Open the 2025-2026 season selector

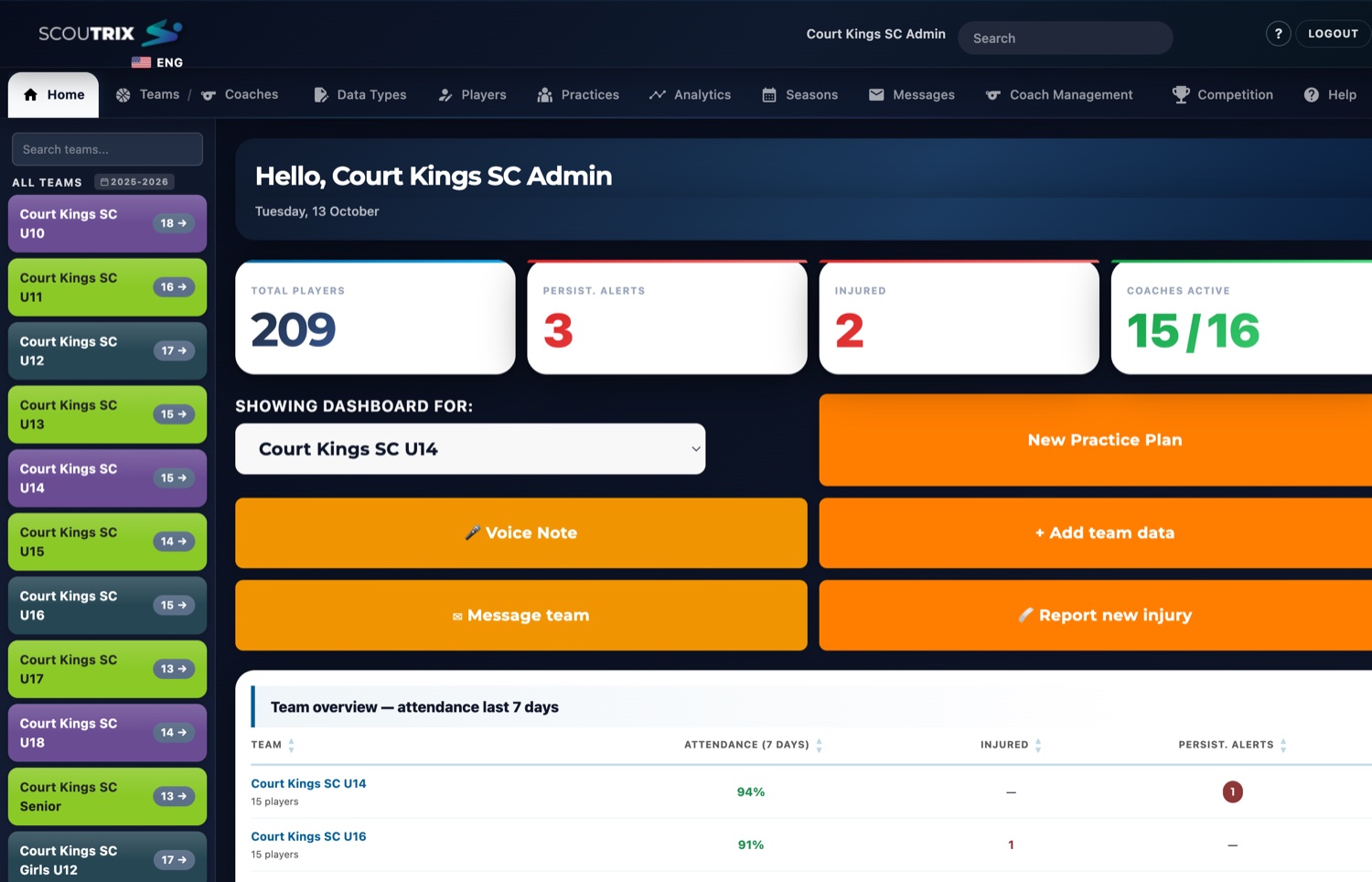(x=134, y=182)
